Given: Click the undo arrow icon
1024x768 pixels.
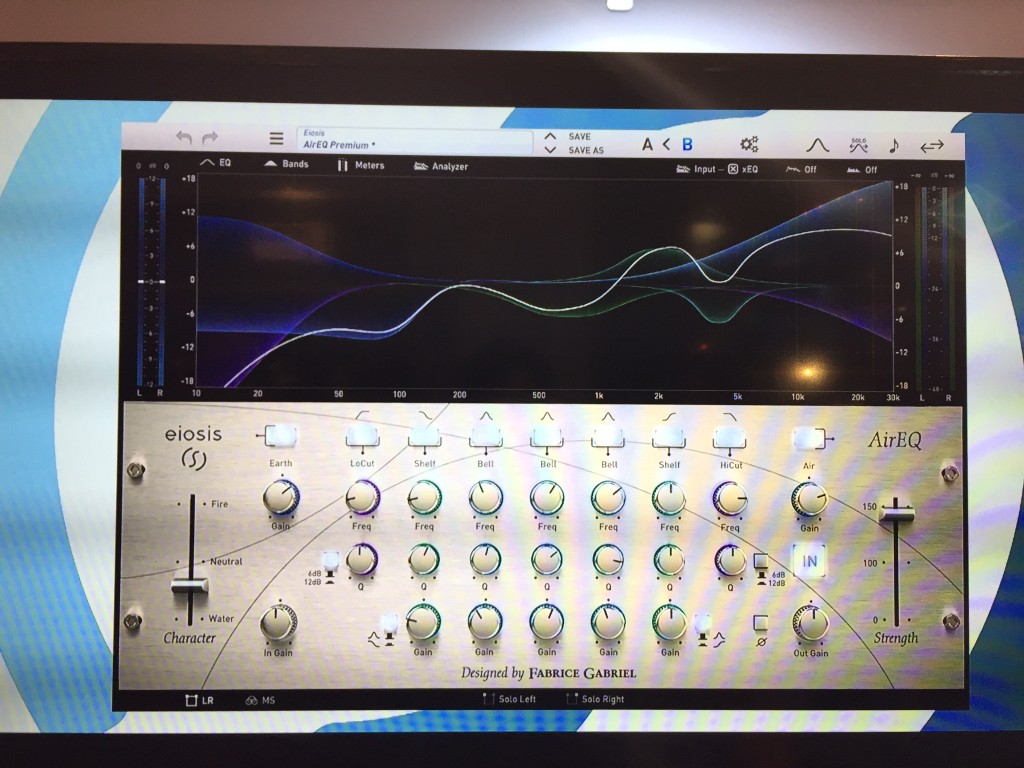Looking at the screenshot, I should [x=184, y=138].
